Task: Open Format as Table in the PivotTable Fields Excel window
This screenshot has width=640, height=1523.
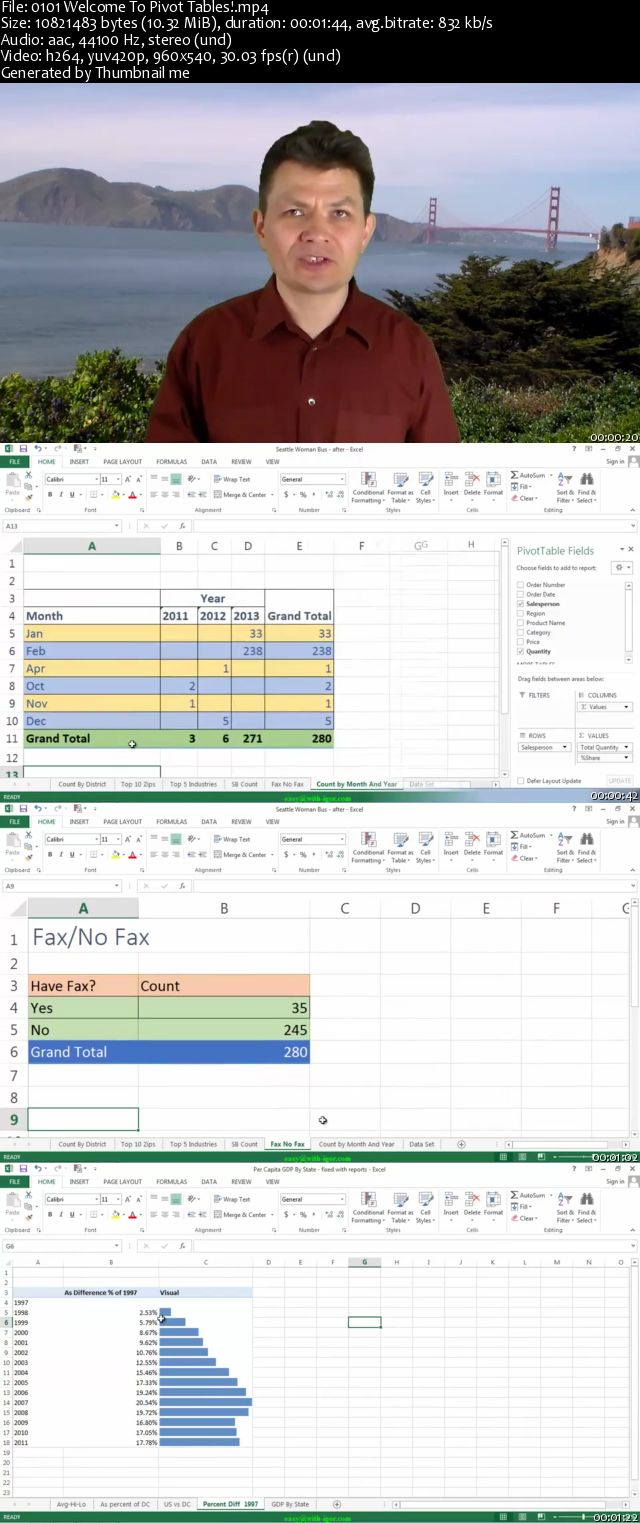Action: pos(401,487)
